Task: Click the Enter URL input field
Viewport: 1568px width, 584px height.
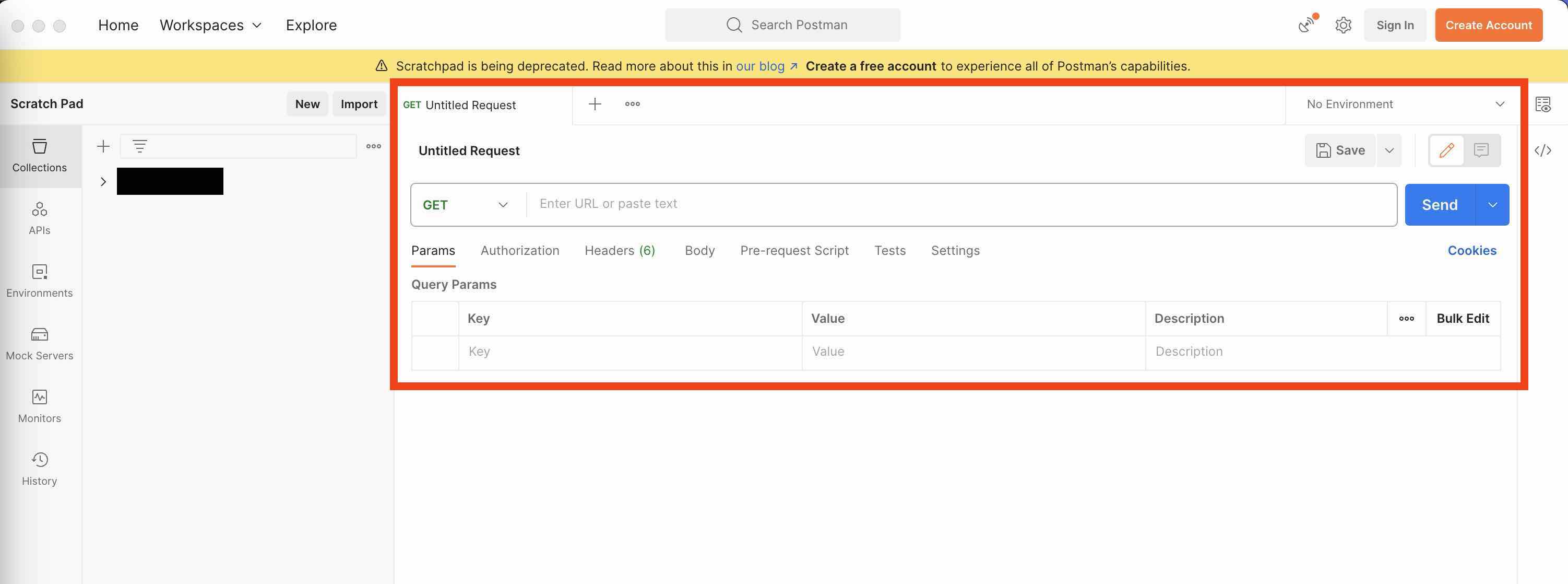Action: [x=961, y=204]
